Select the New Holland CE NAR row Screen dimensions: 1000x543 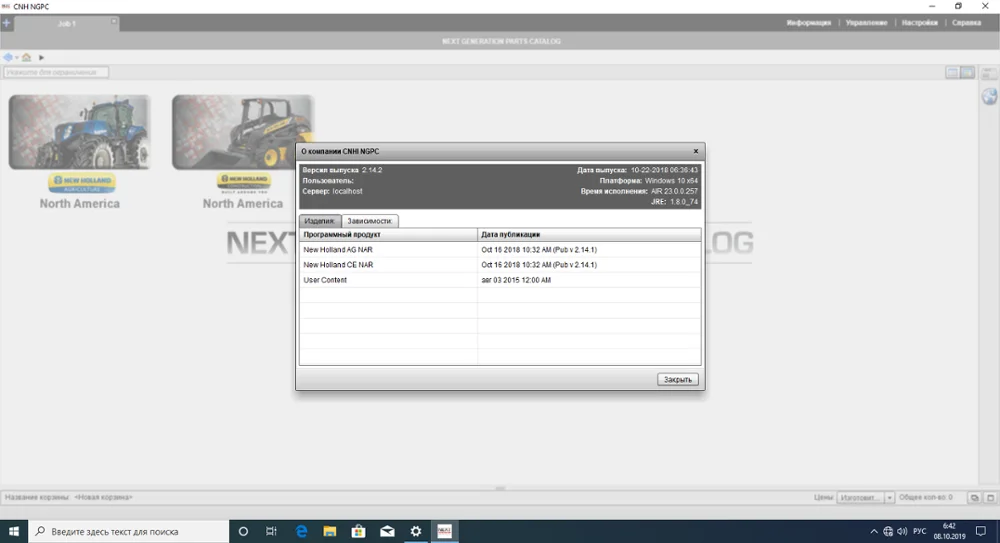500,265
